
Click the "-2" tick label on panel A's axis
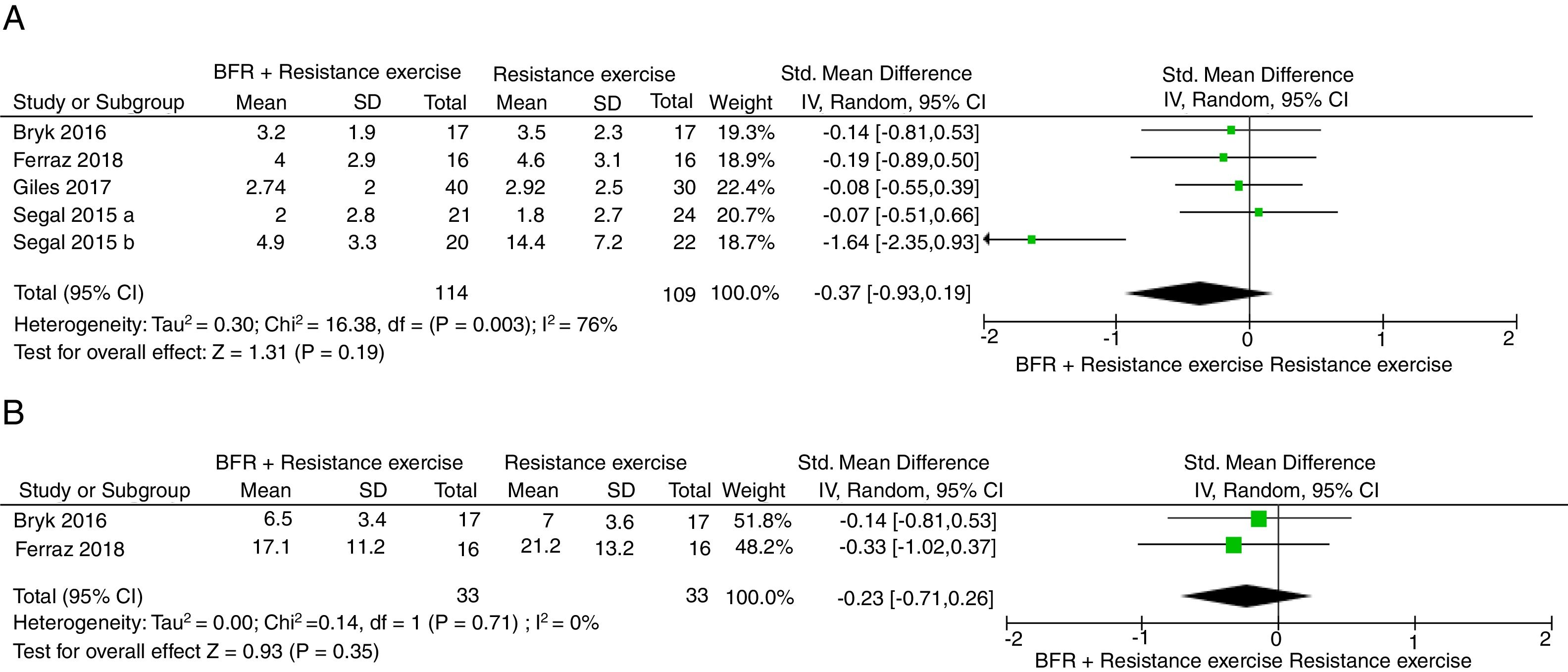click(989, 337)
